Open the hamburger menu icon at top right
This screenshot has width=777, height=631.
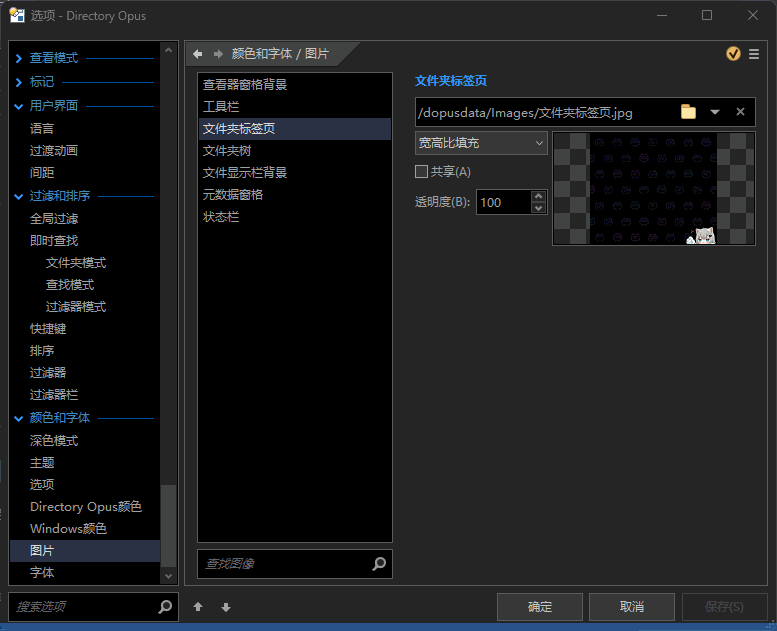pos(753,54)
